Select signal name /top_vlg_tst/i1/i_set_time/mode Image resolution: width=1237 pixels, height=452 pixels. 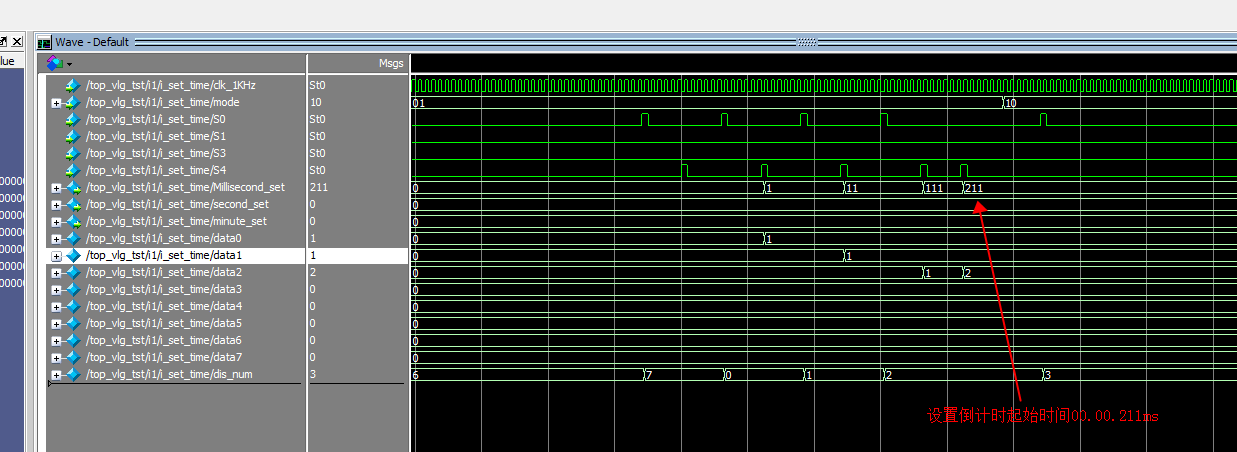point(163,103)
